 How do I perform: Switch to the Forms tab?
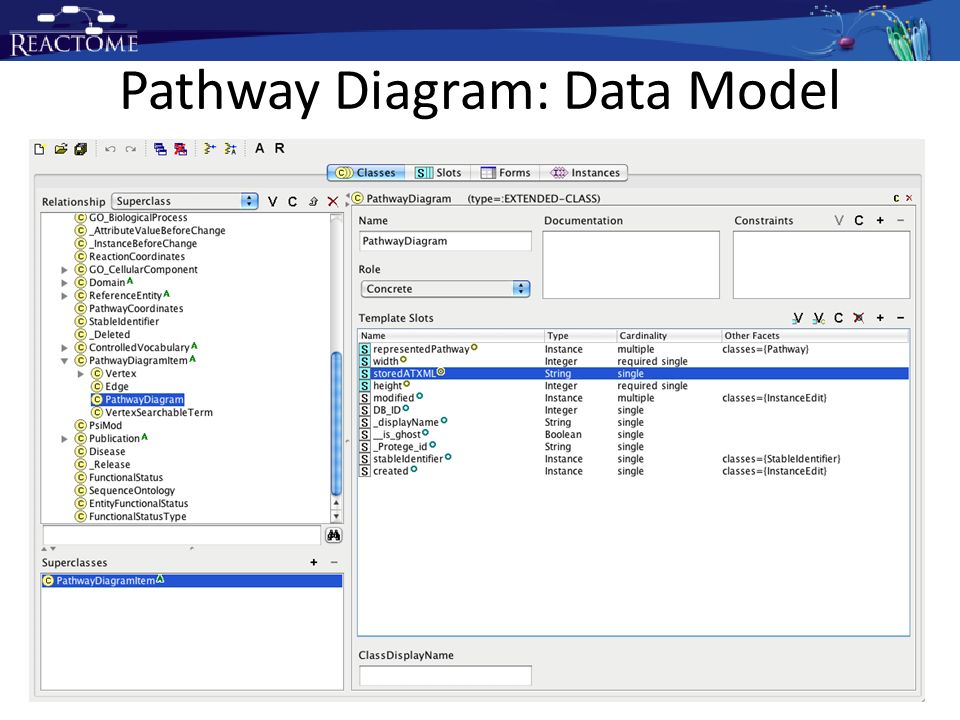506,173
